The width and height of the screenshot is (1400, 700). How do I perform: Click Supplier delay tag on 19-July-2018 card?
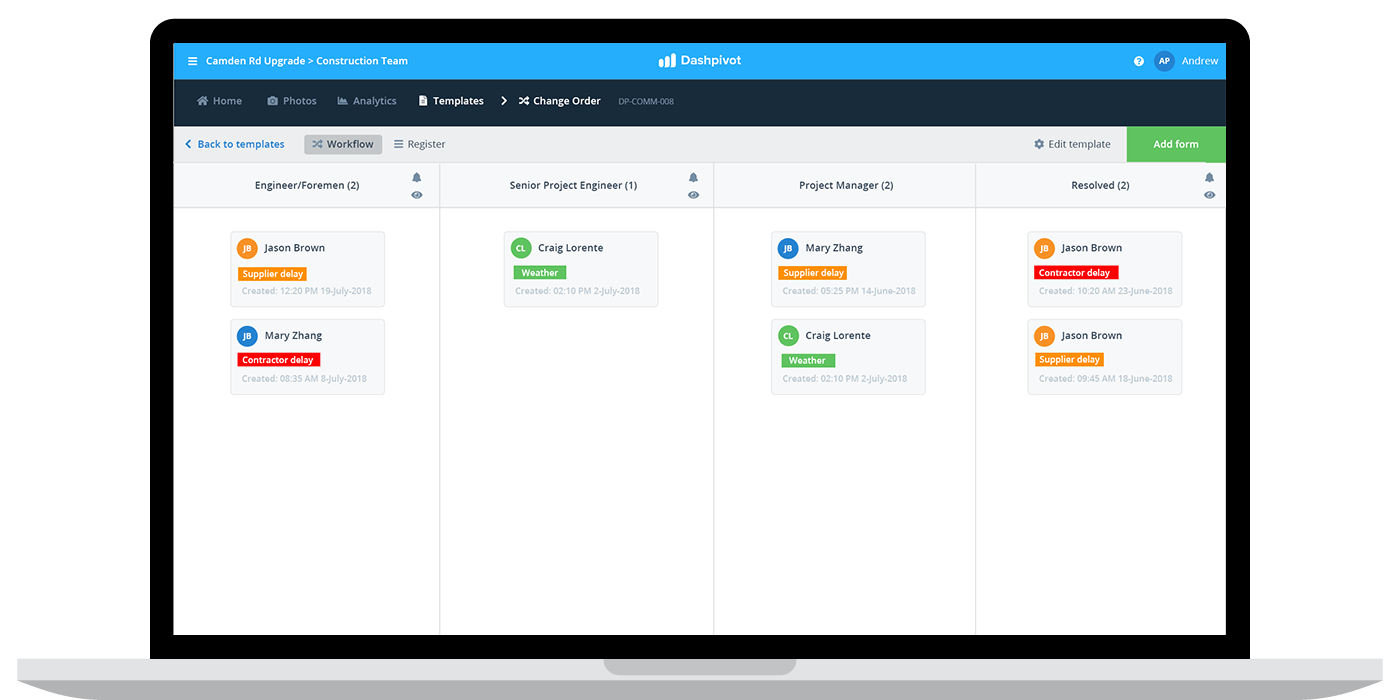[x=273, y=273]
